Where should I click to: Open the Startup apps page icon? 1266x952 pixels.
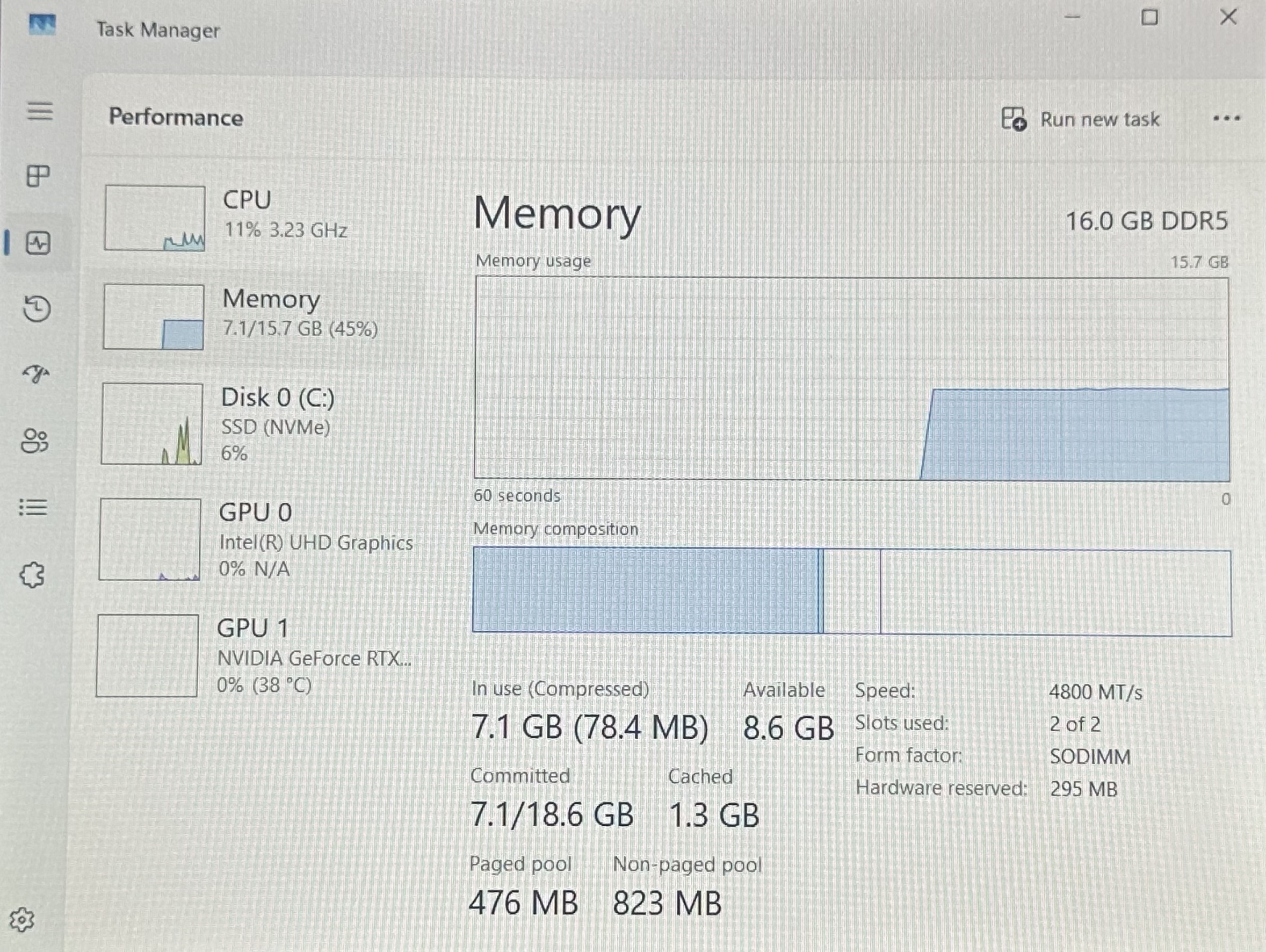(36, 374)
